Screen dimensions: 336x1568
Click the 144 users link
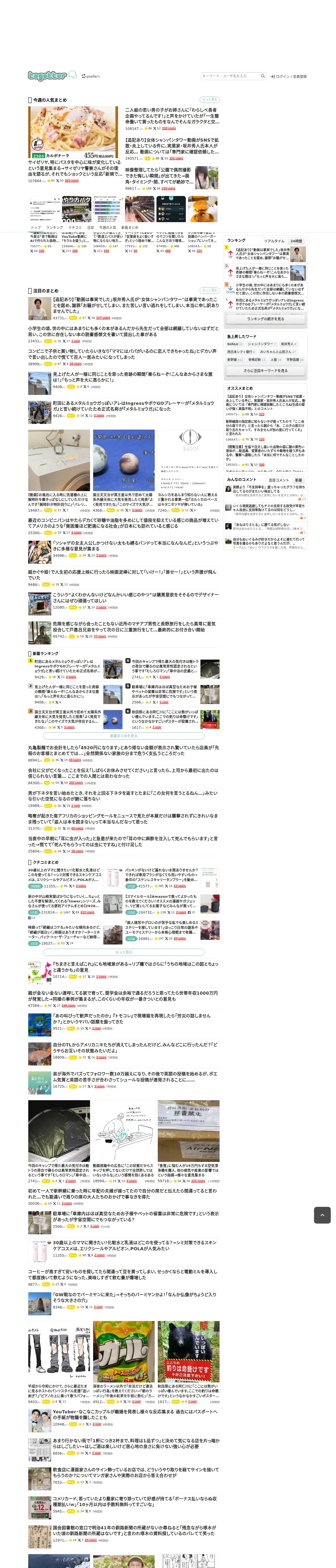click(68, 1006)
